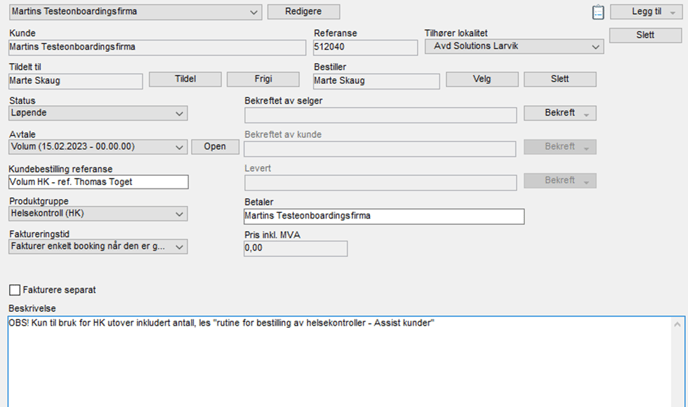The width and height of the screenshot is (688, 407).
Task: Click Velg button next to Bestiller
Action: [x=482, y=80]
